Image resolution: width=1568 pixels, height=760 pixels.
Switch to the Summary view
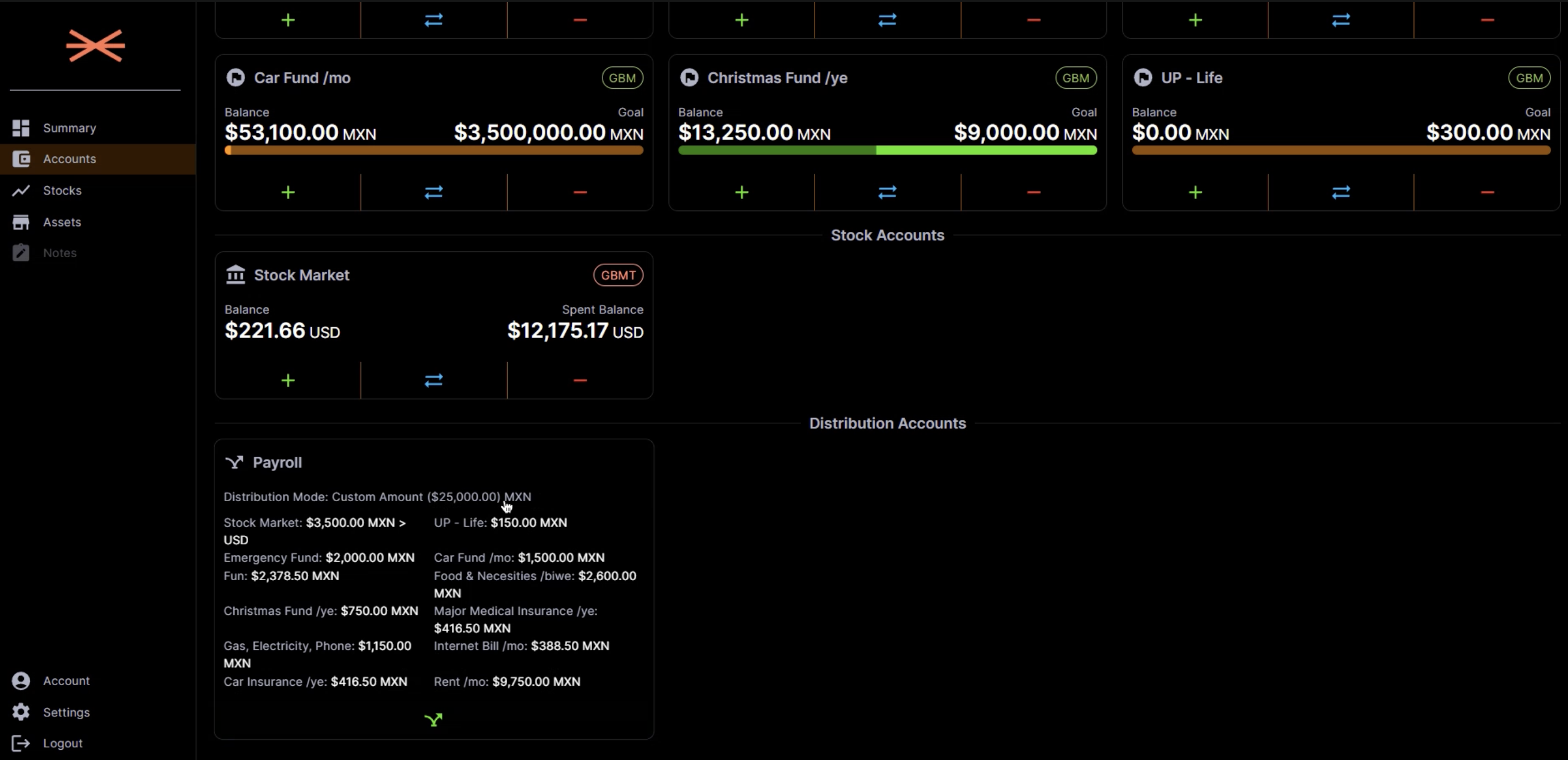click(x=69, y=128)
